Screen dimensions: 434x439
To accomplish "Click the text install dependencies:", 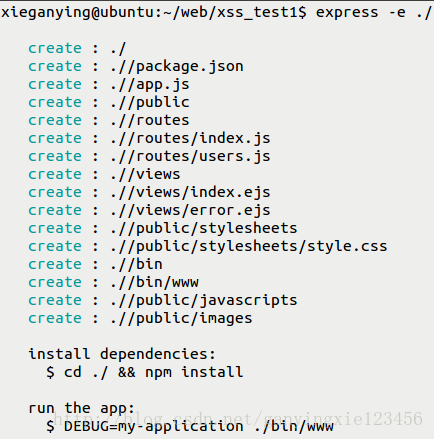I will click(x=122, y=354).
